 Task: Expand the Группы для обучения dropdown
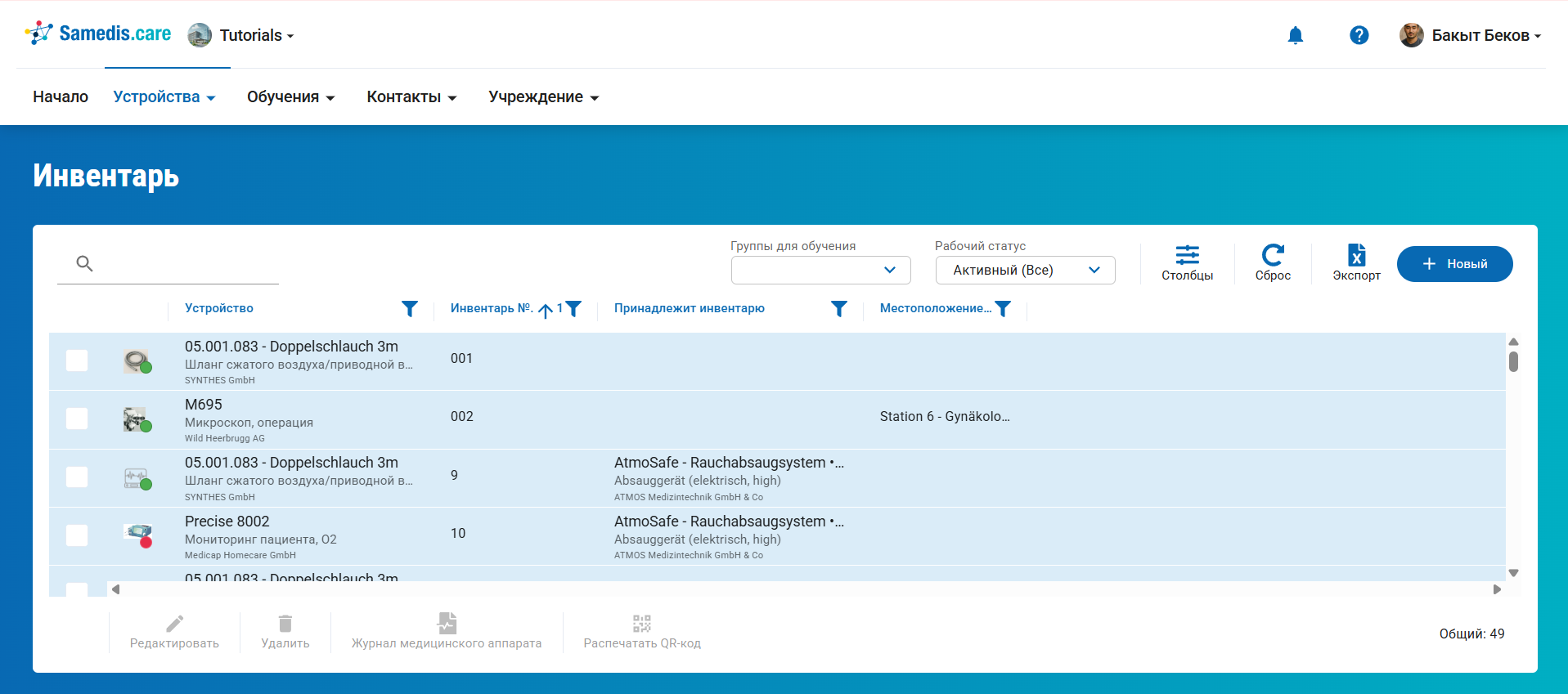820,270
